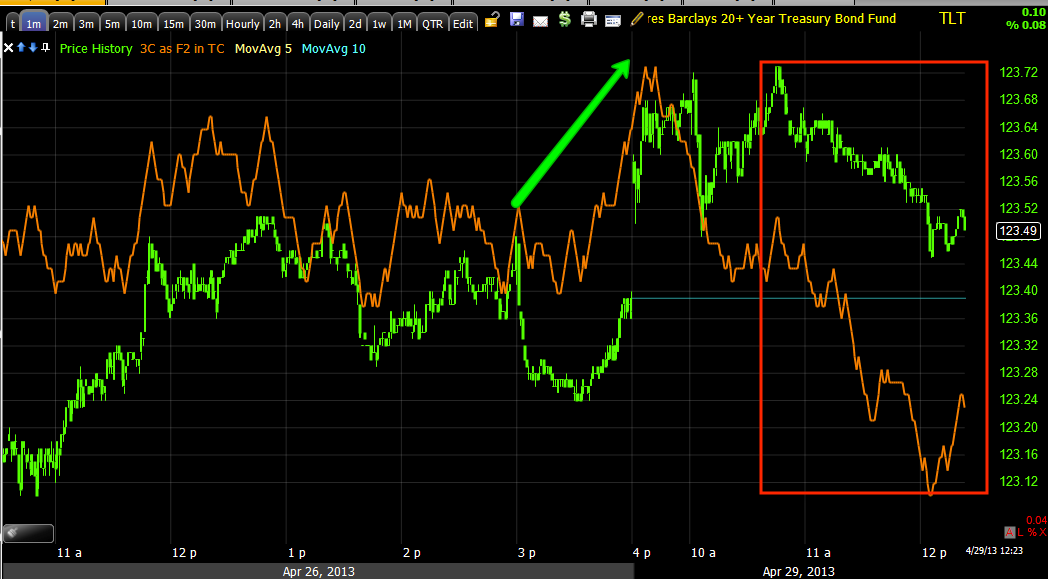Viewport: 1048px width, 579px height.
Task: Print the chart with printer icon
Action: (x=588, y=19)
